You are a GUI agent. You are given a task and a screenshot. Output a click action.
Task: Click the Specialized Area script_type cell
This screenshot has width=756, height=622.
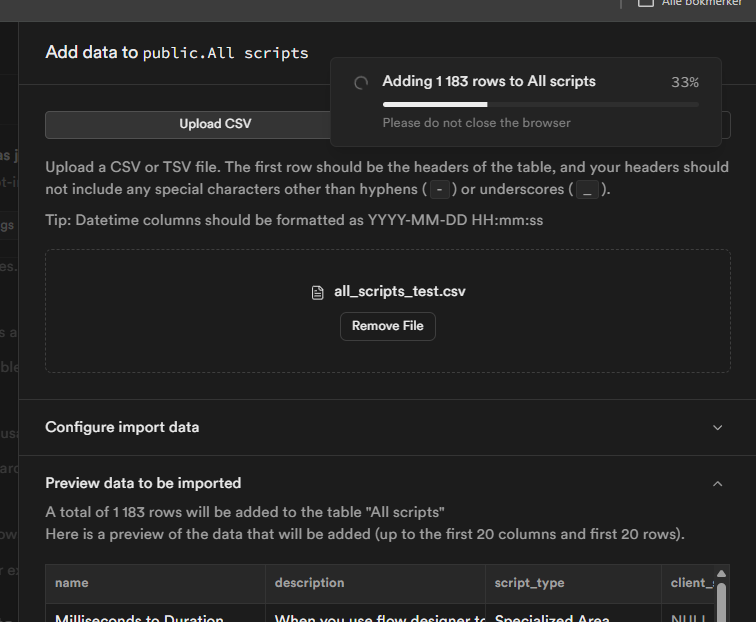tap(552, 617)
